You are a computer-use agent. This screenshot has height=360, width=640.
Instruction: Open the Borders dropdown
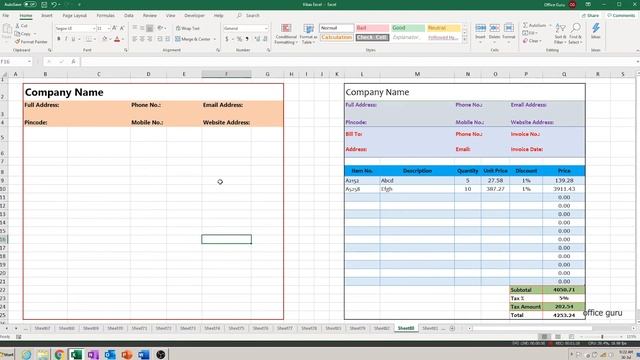click(95, 39)
